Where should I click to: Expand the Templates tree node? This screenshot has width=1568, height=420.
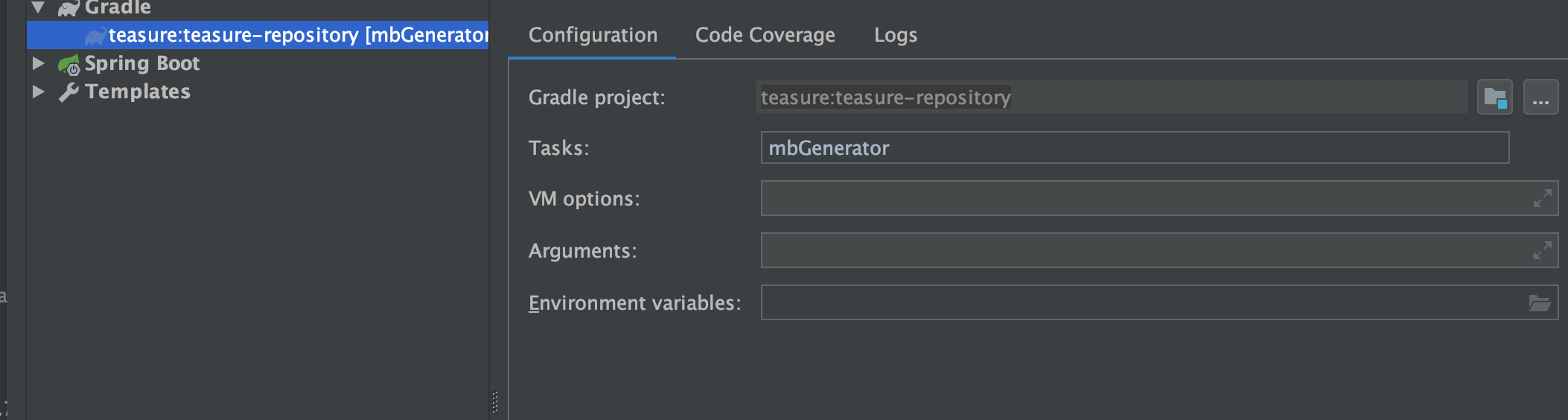click(39, 92)
